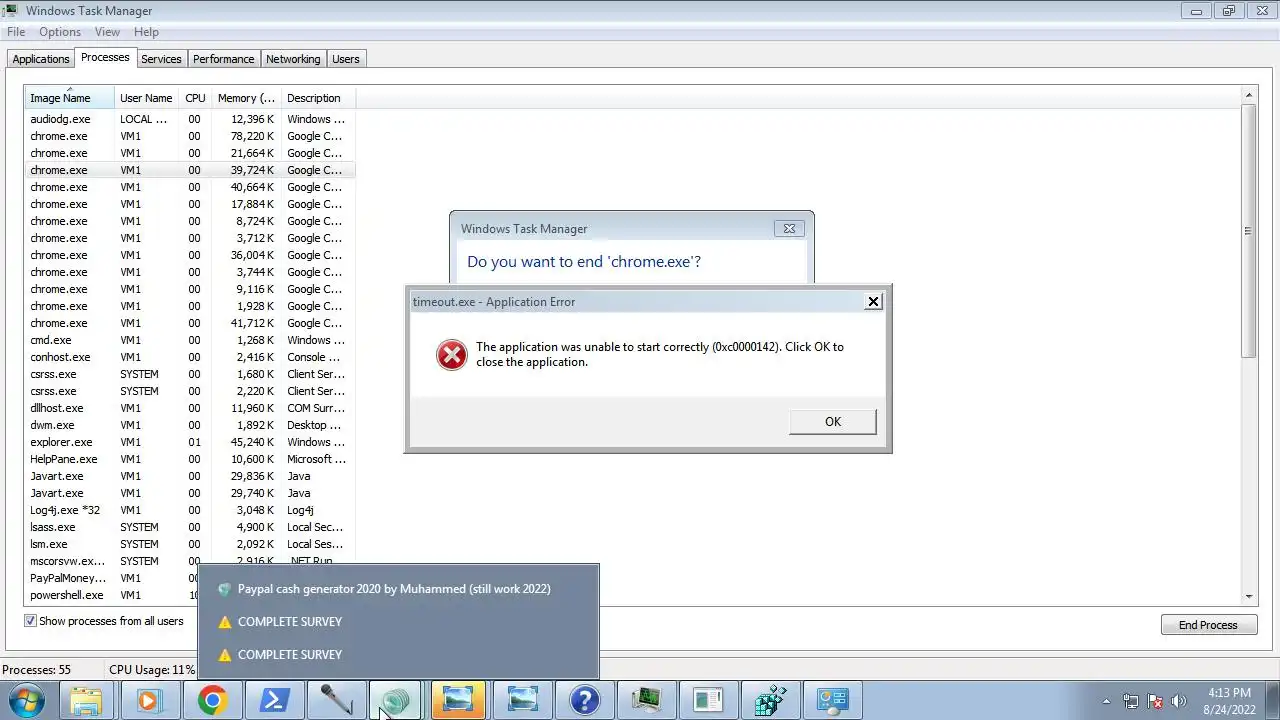The image size is (1280, 720).
Task: Select the Networking tab
Action: tap(293, 59)
